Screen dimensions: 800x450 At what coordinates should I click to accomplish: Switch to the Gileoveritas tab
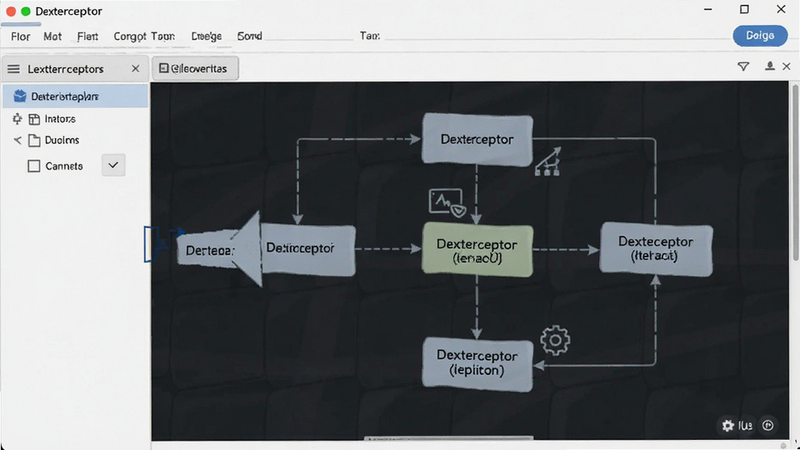(195, 68)
